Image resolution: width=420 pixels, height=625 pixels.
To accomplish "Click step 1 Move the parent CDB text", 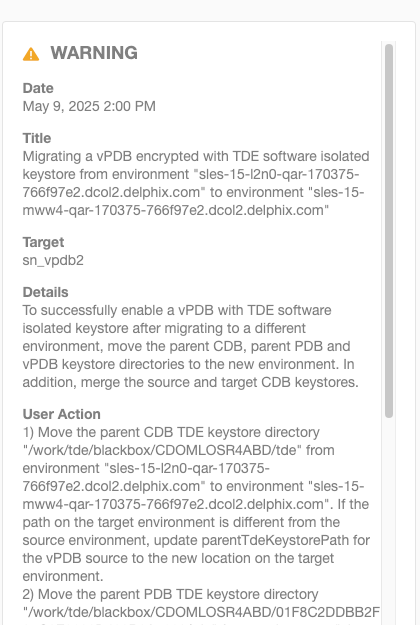I will pyautogui.click(x=171, y=432).
